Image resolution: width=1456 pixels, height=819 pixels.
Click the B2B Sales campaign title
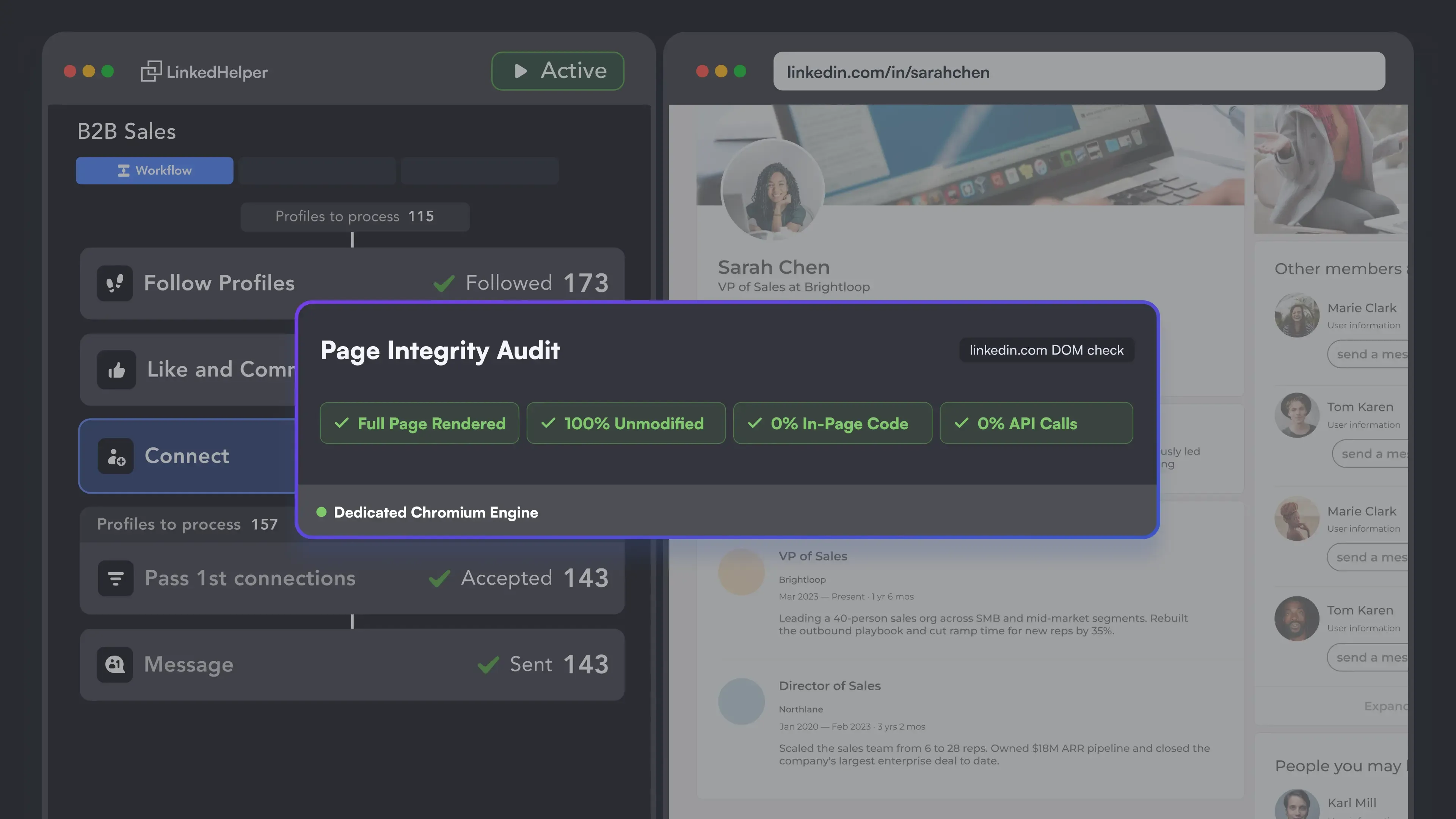127,132
